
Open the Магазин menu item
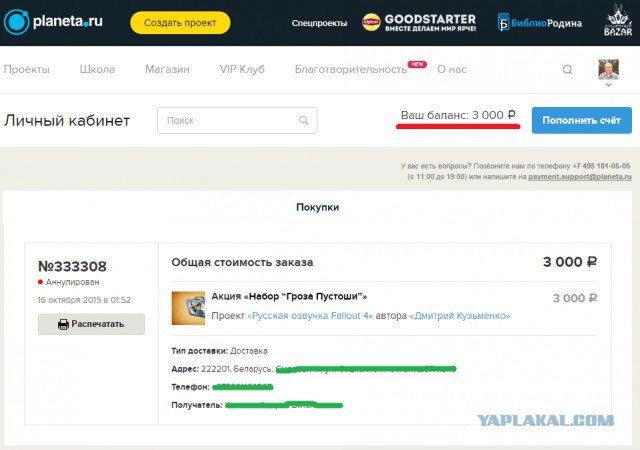(167, 69)
